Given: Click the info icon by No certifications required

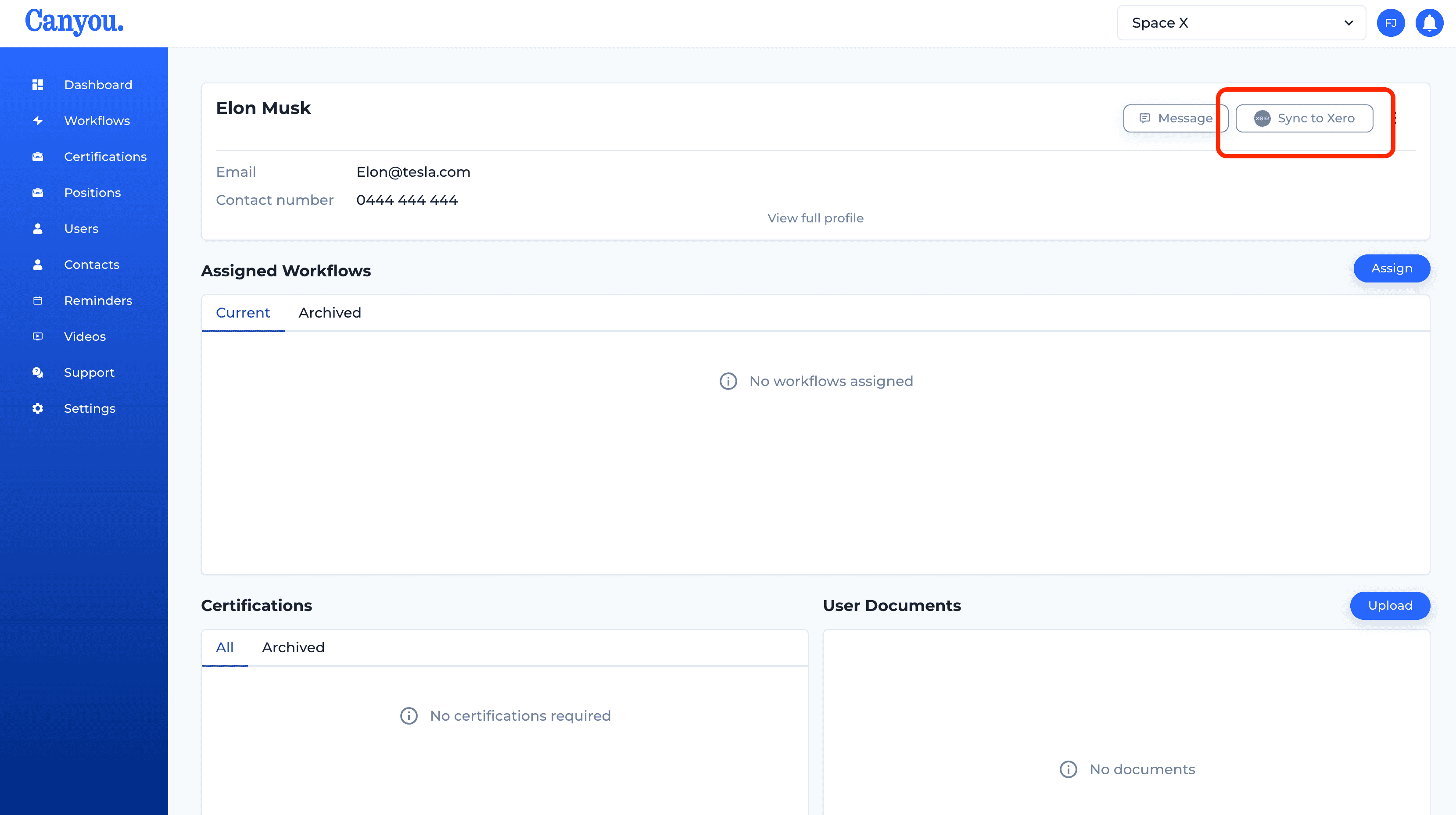Looking at the screenshot, I should 409,716.
